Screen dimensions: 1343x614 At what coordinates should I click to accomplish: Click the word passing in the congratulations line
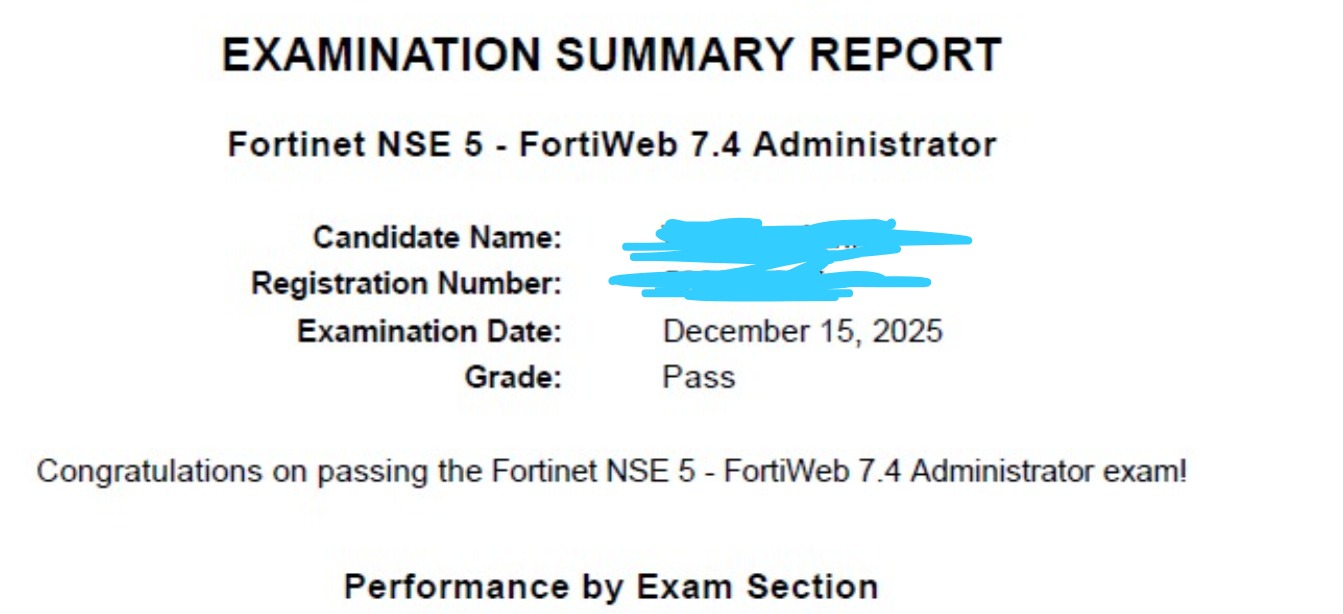point(377,471)
